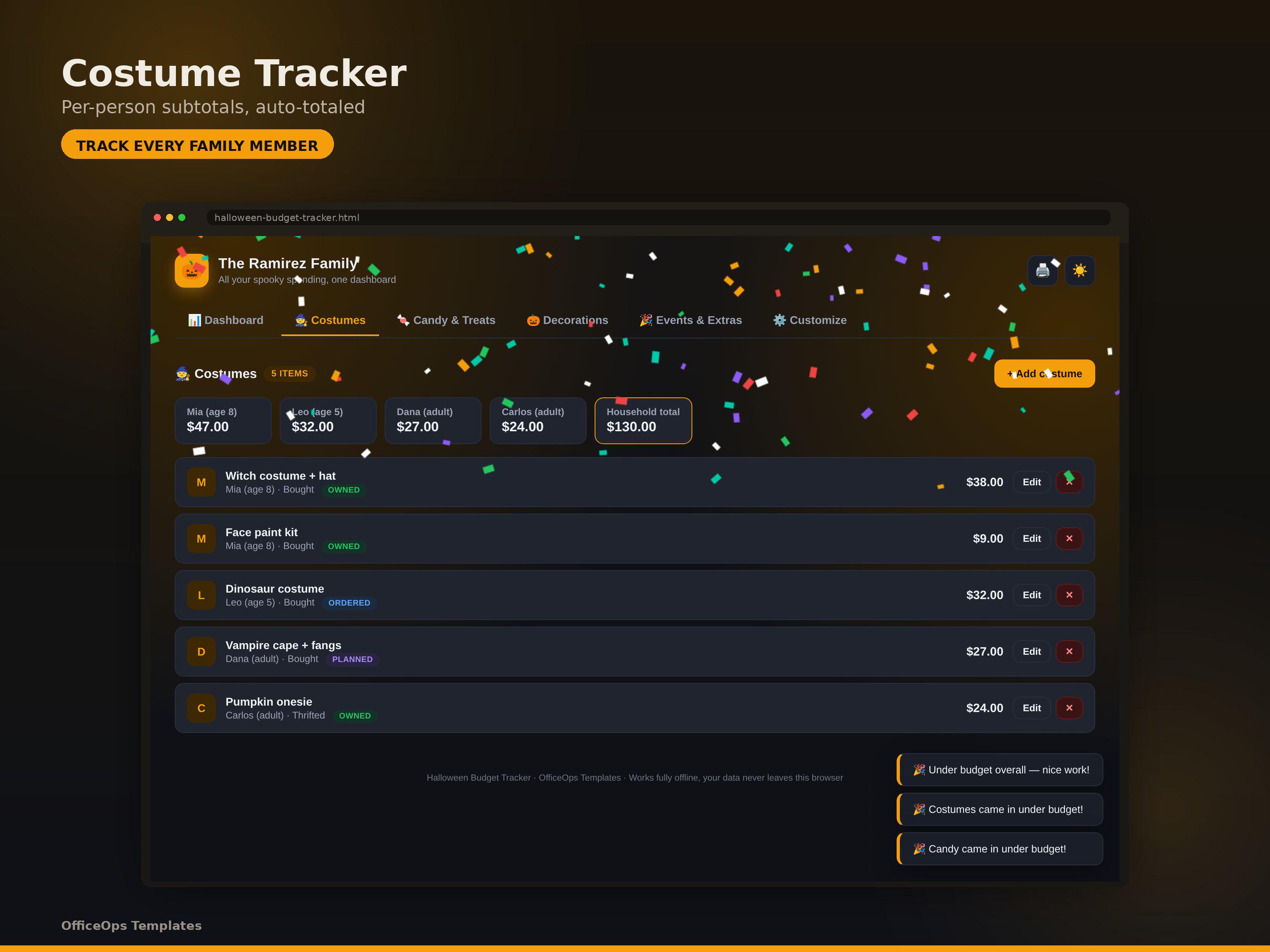Click the M avatar on Witch costume row
Viewport: 1270px width, 952px height.
201,482
